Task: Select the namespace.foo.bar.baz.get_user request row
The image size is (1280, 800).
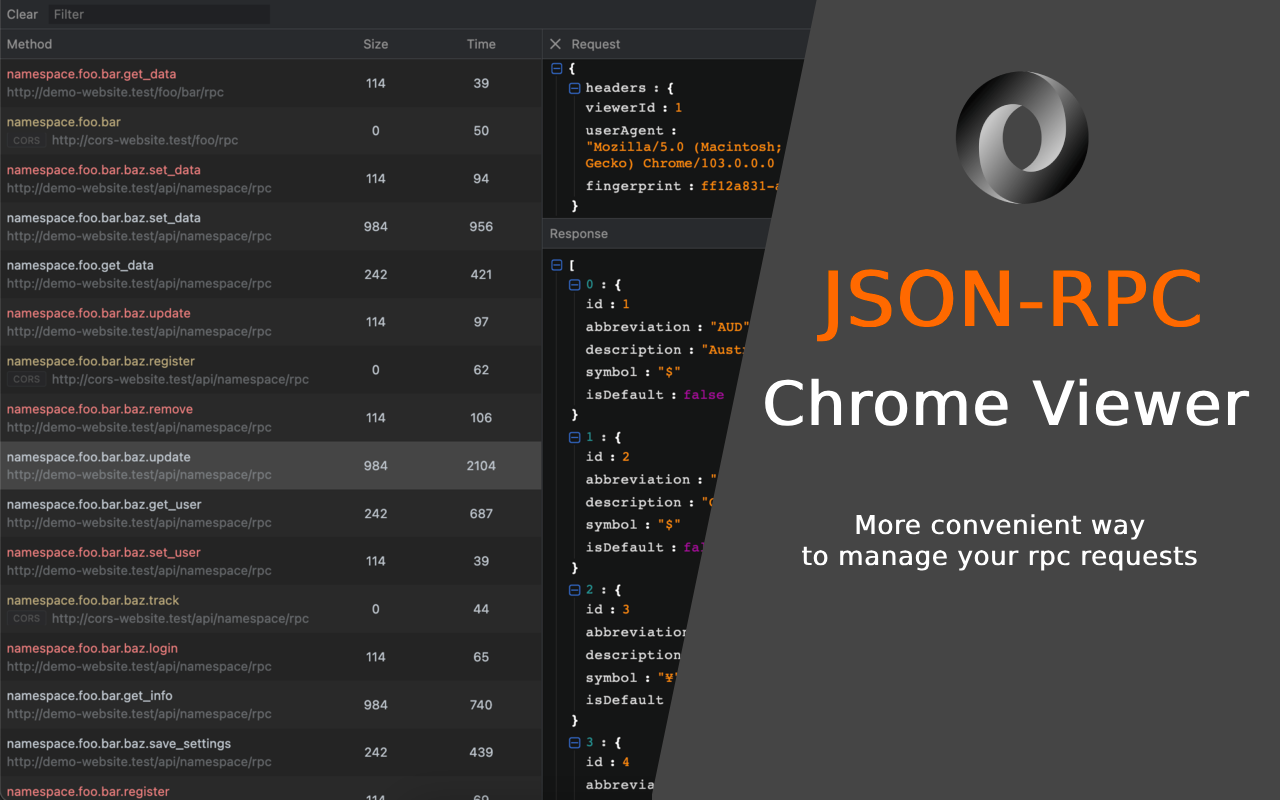Action: 271,514
